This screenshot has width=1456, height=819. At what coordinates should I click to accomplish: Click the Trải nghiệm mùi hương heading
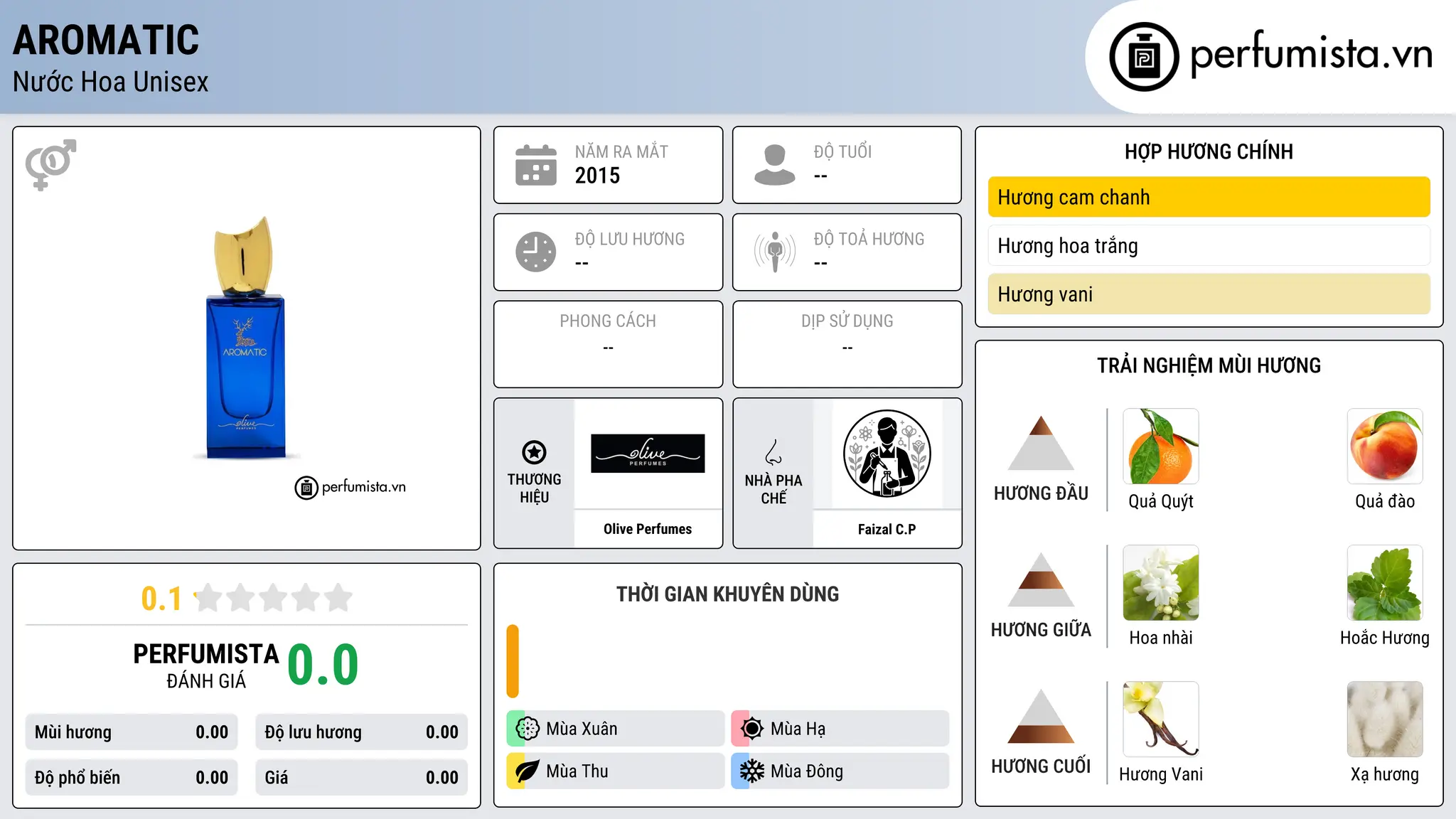click(1209, 365)
